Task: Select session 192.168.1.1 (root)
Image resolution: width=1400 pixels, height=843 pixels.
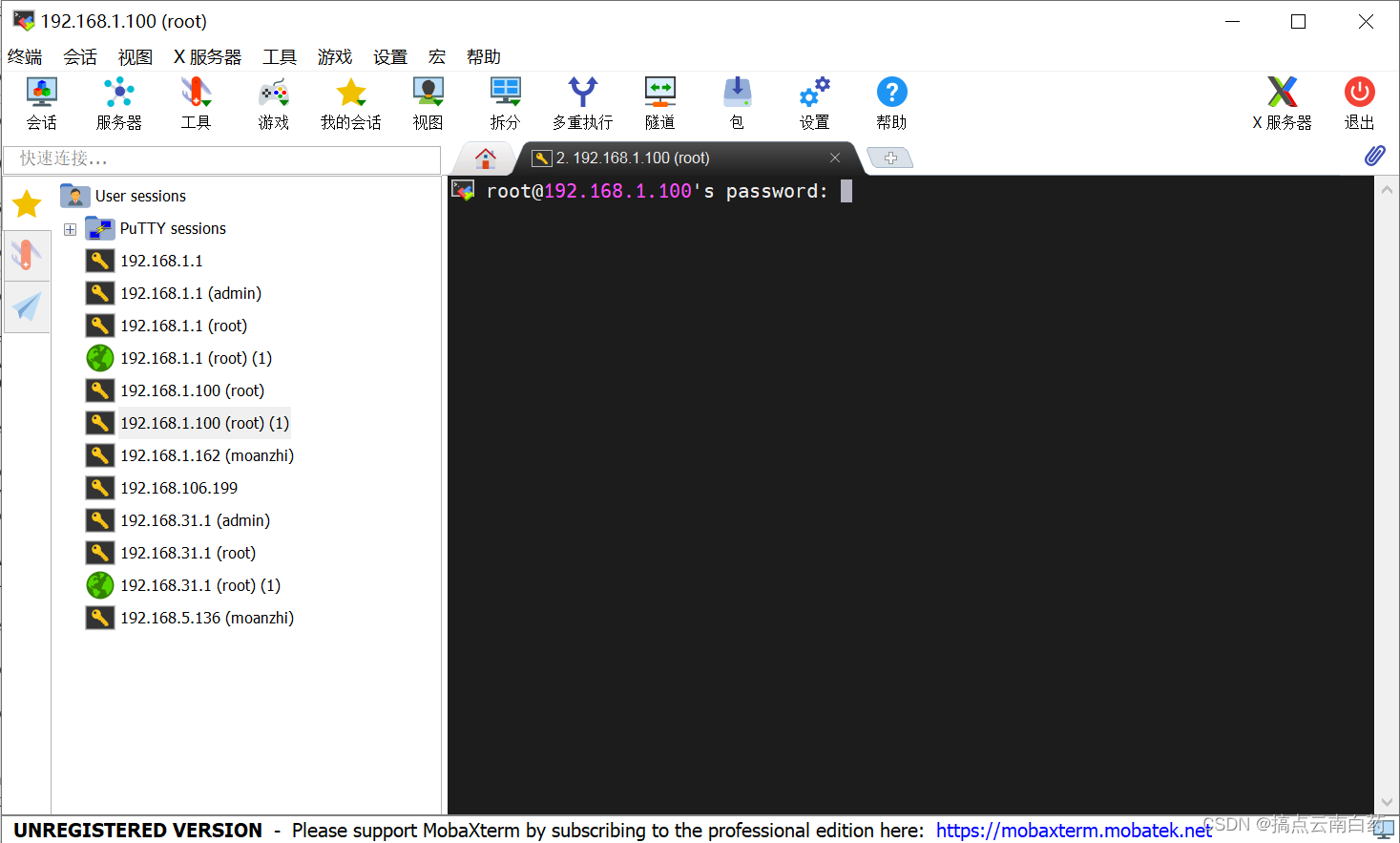Action: click(x=183, y=326)
